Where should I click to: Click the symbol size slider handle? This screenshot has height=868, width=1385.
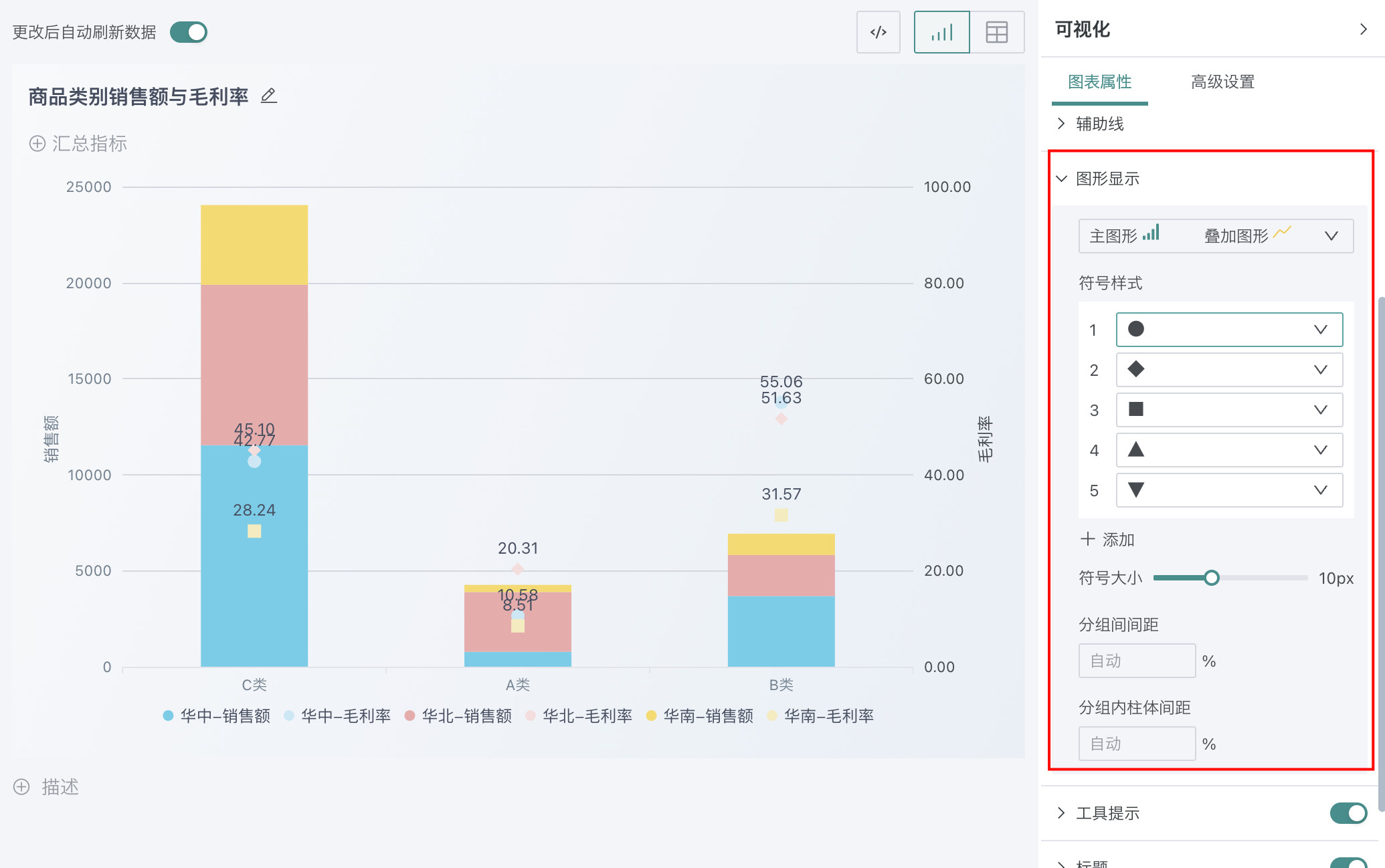click(1211, 578)
